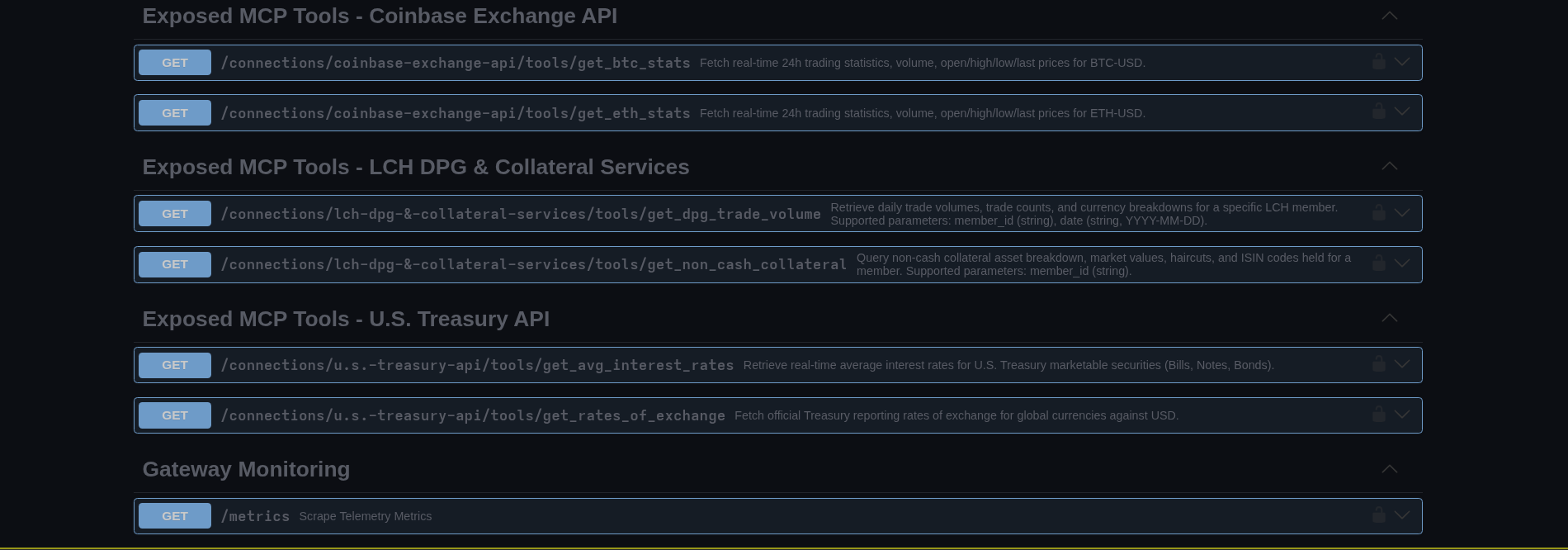Click the lock icon on the /metrics row
The image size is (1568, 550).
[1378, 515]
